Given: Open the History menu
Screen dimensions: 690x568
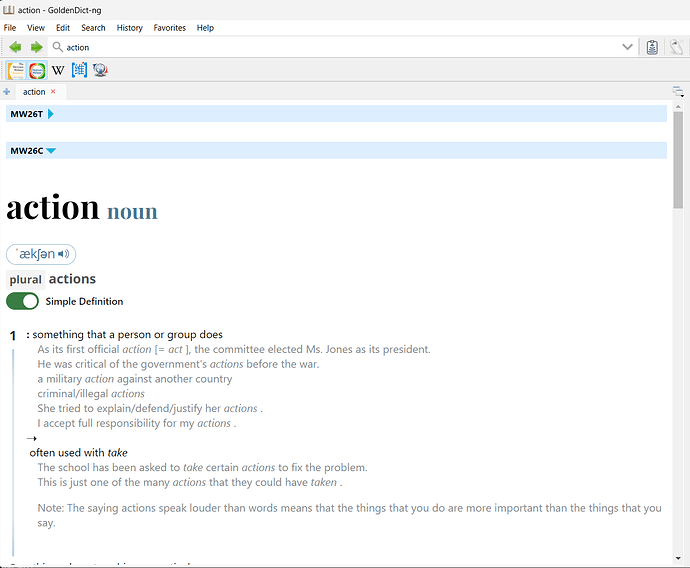Looking at the screenshot, I should 129,28.
